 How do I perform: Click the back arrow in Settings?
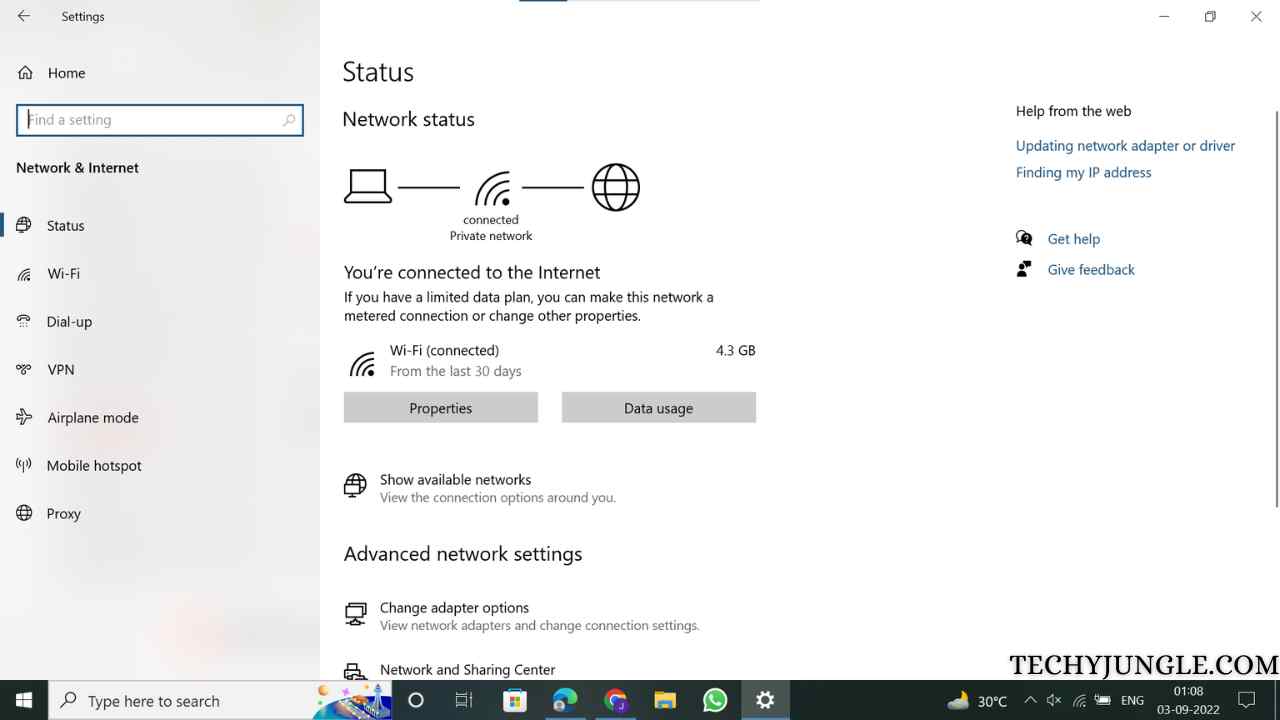(24, 16)
